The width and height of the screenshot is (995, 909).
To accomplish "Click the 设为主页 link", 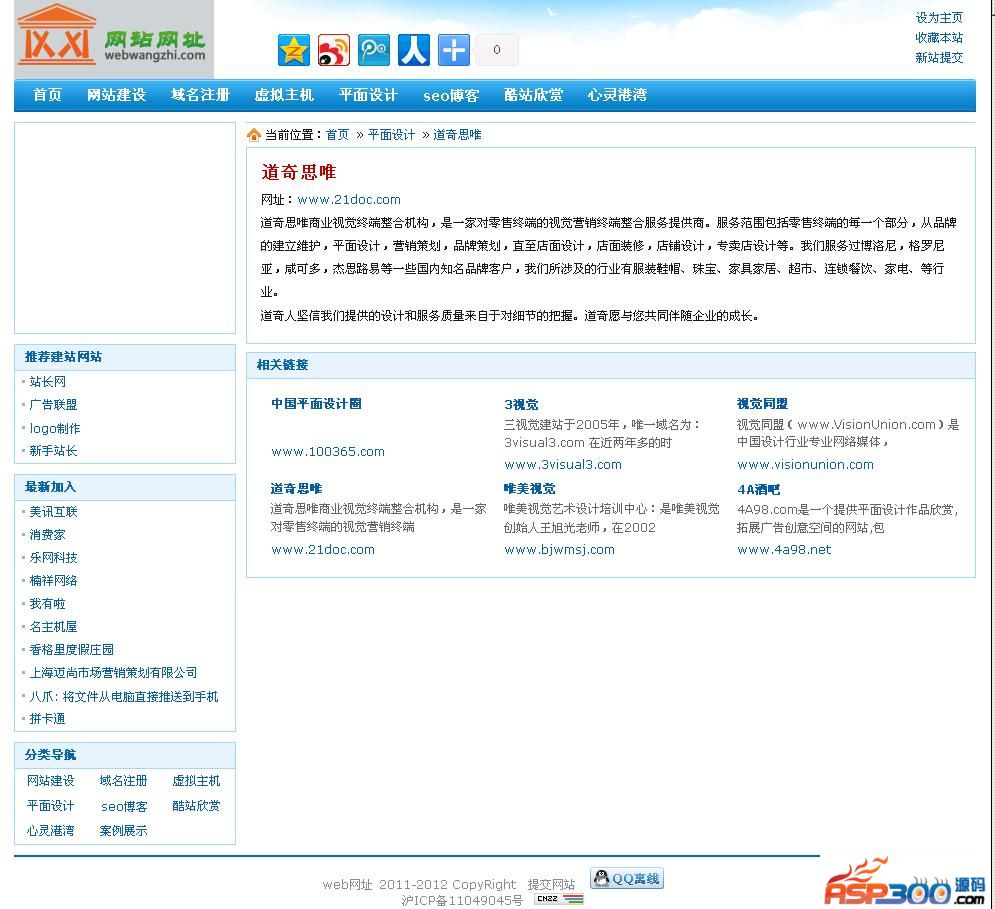I will click(939, 18).
